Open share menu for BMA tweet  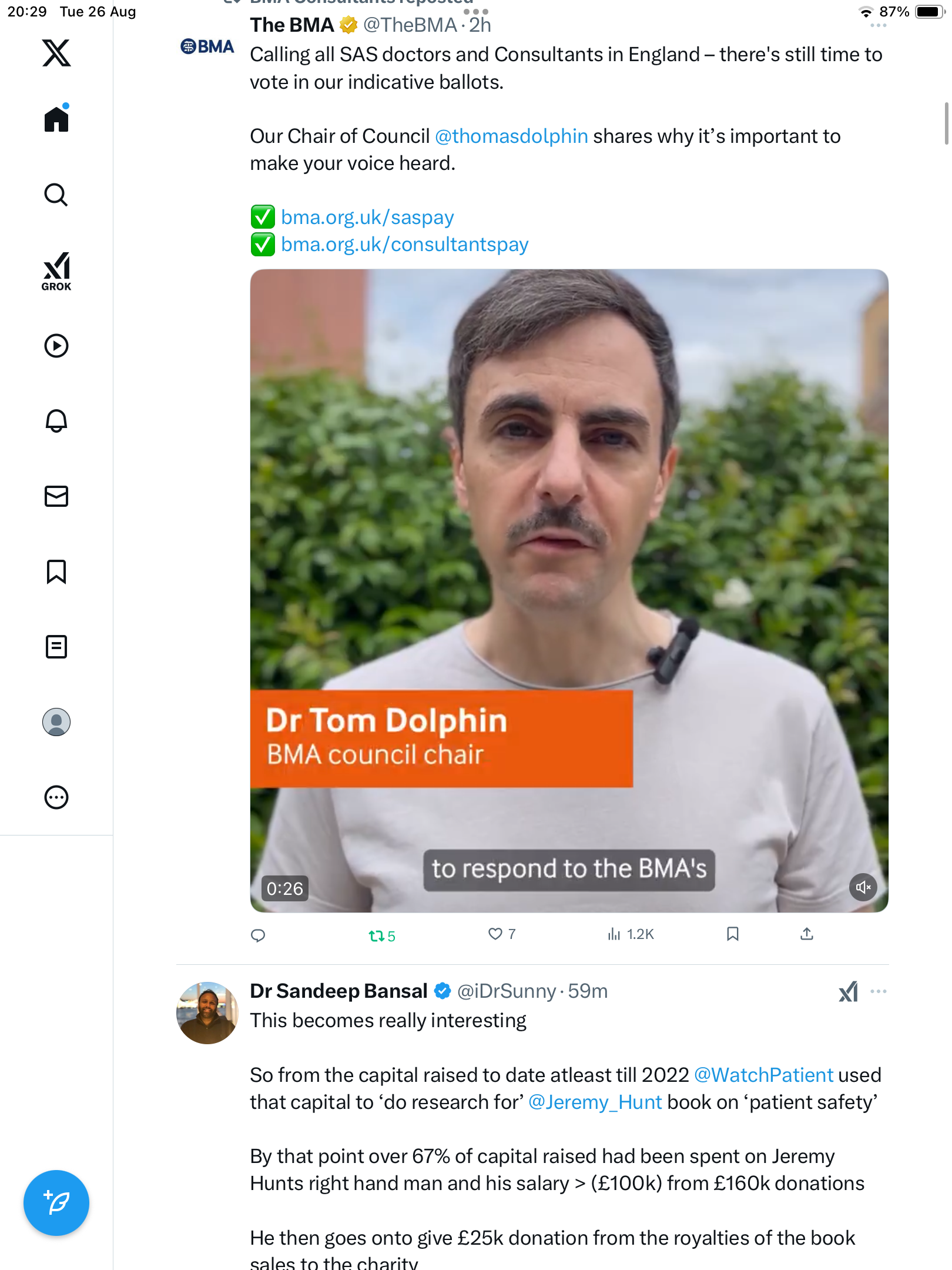[807, 934]
